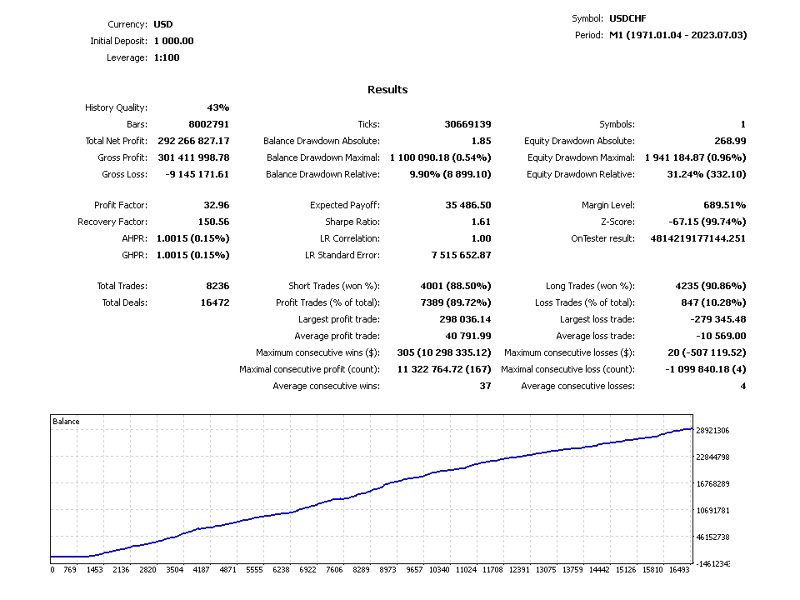Screen dimensions: 800x600
Task: Click the Equity Drawdown Relative value 31.24%
Action: coord(706,174)
